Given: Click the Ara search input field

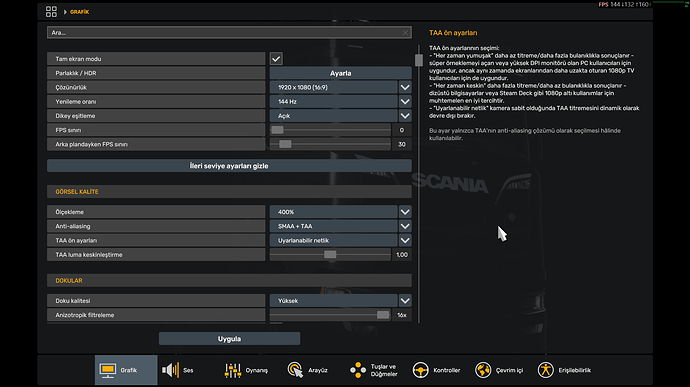Looking at the screenshot, I should point(224,33).
